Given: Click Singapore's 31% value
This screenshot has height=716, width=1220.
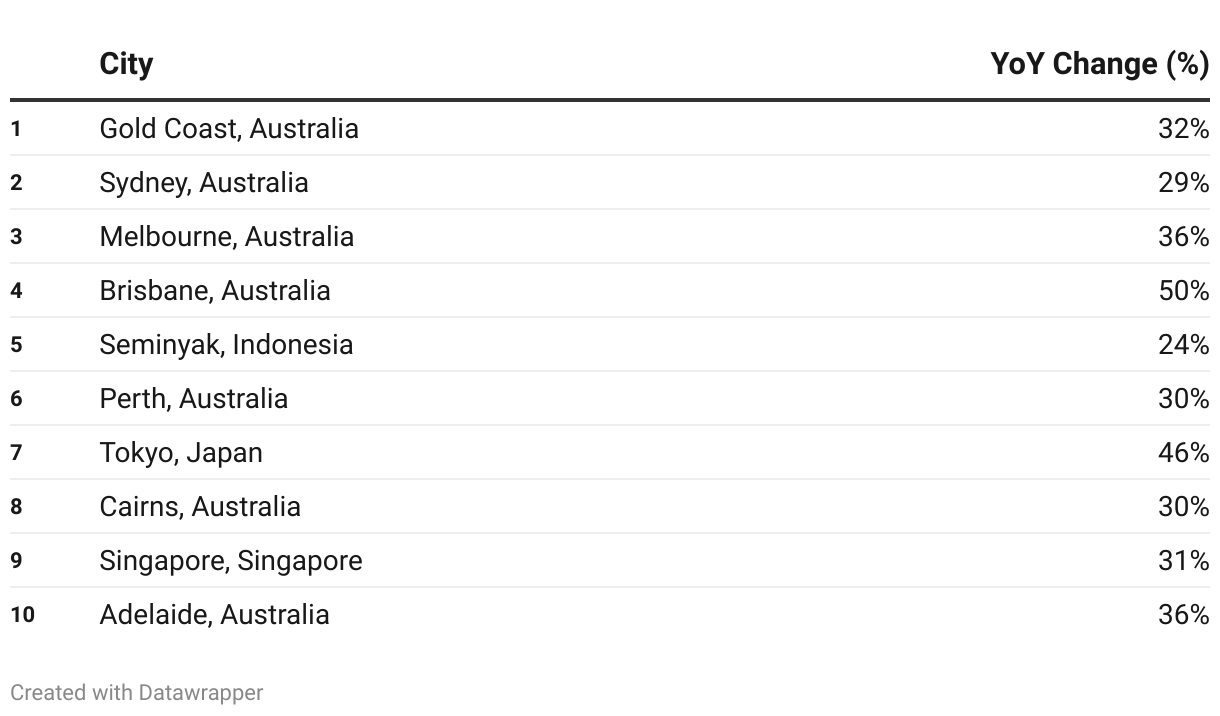Looking at the screenshot, I should (1184, 560).
